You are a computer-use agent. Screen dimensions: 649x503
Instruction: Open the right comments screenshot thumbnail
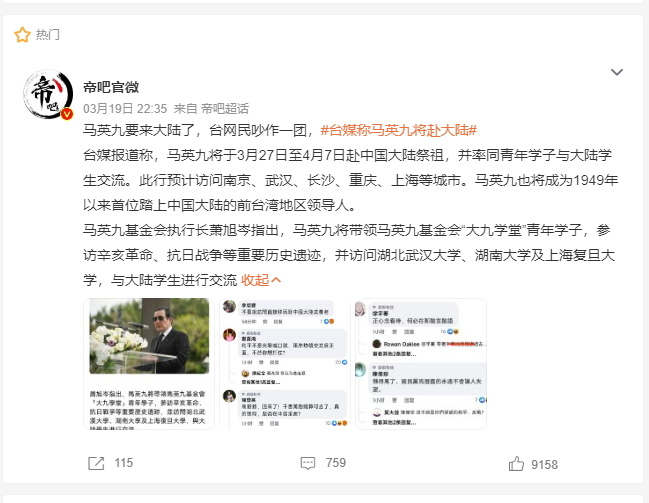tap(421, 363)
